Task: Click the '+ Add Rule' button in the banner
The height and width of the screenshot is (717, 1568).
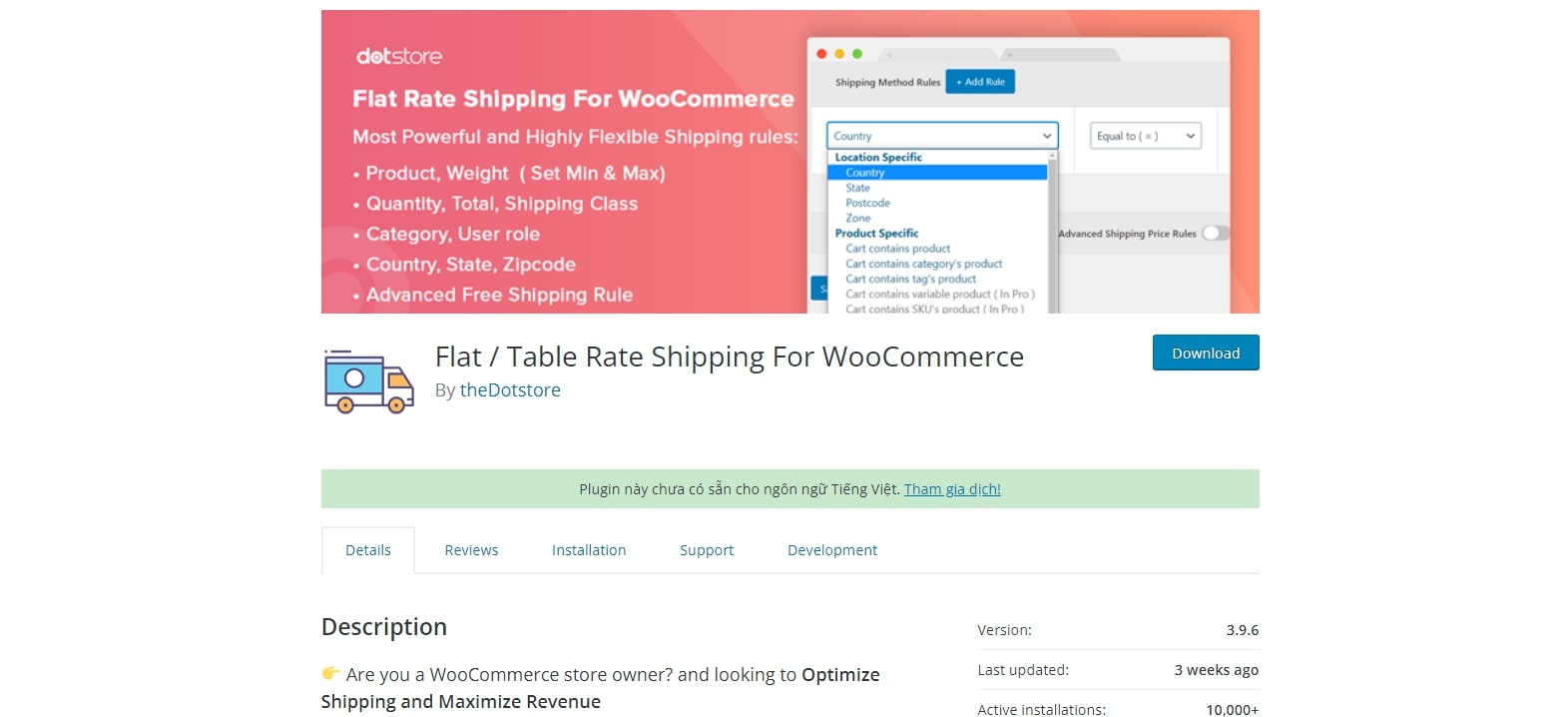Action: (980, 82)
